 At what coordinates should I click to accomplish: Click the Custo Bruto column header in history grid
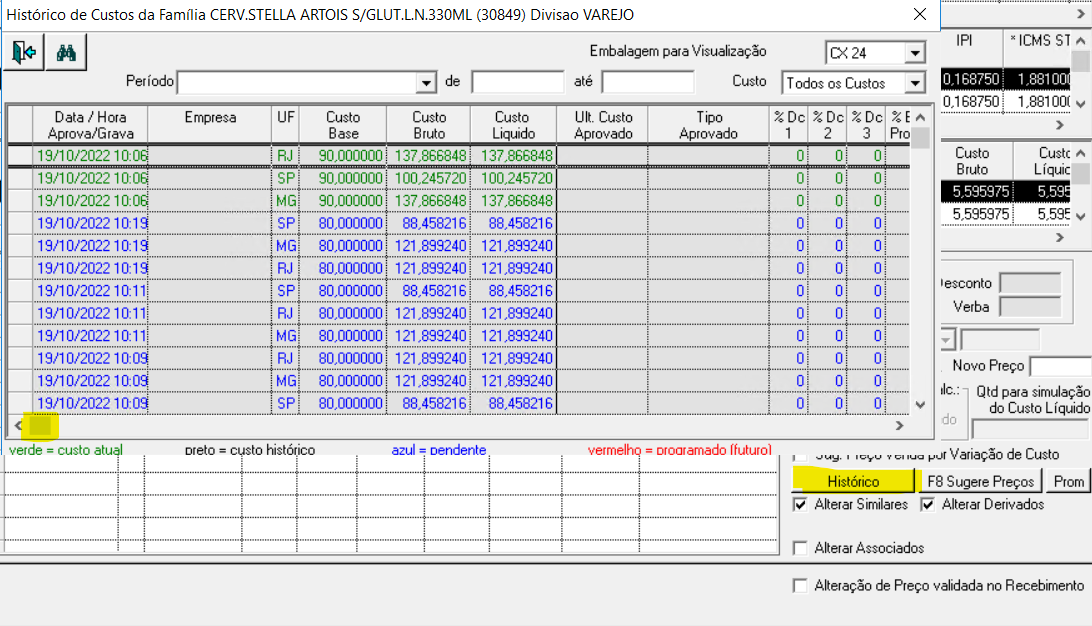tap(428, 125)
